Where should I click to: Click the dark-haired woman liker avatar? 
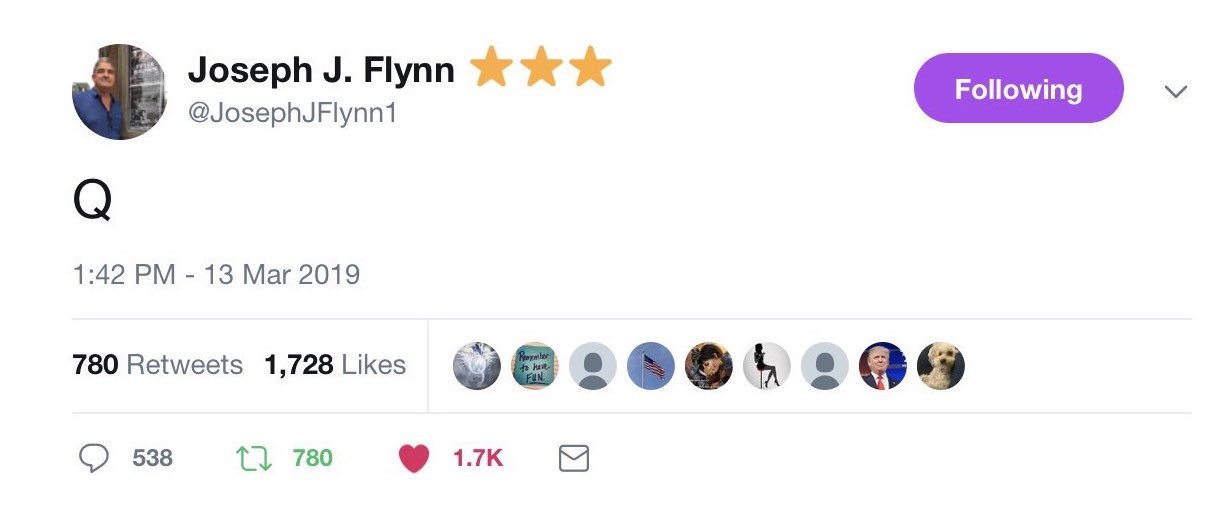tap(709, 366)
